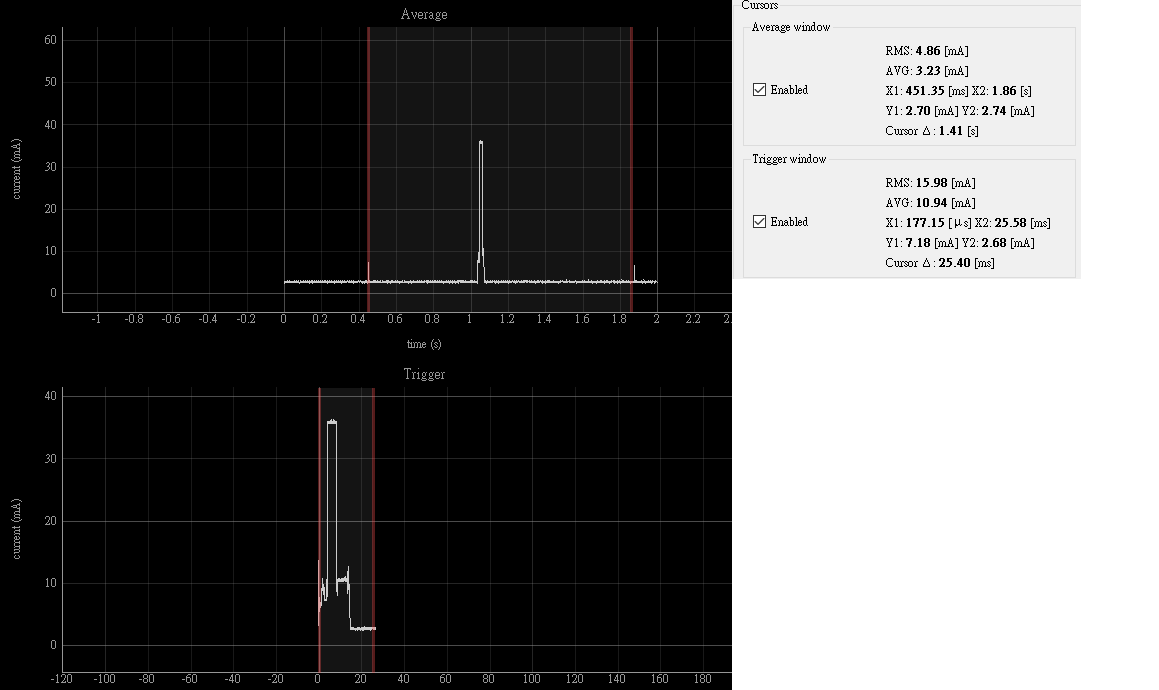This screenshot has width=1159, height=690.
Task: Click the Trigger graph title
Action: point(424,374)
